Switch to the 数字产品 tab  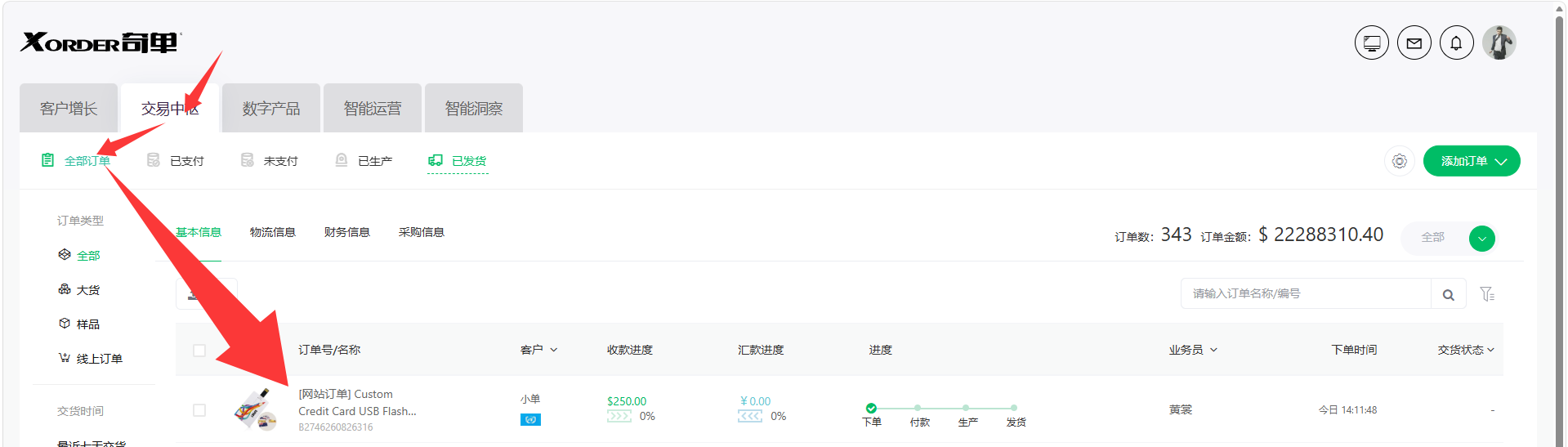click(x=271, y=108)
